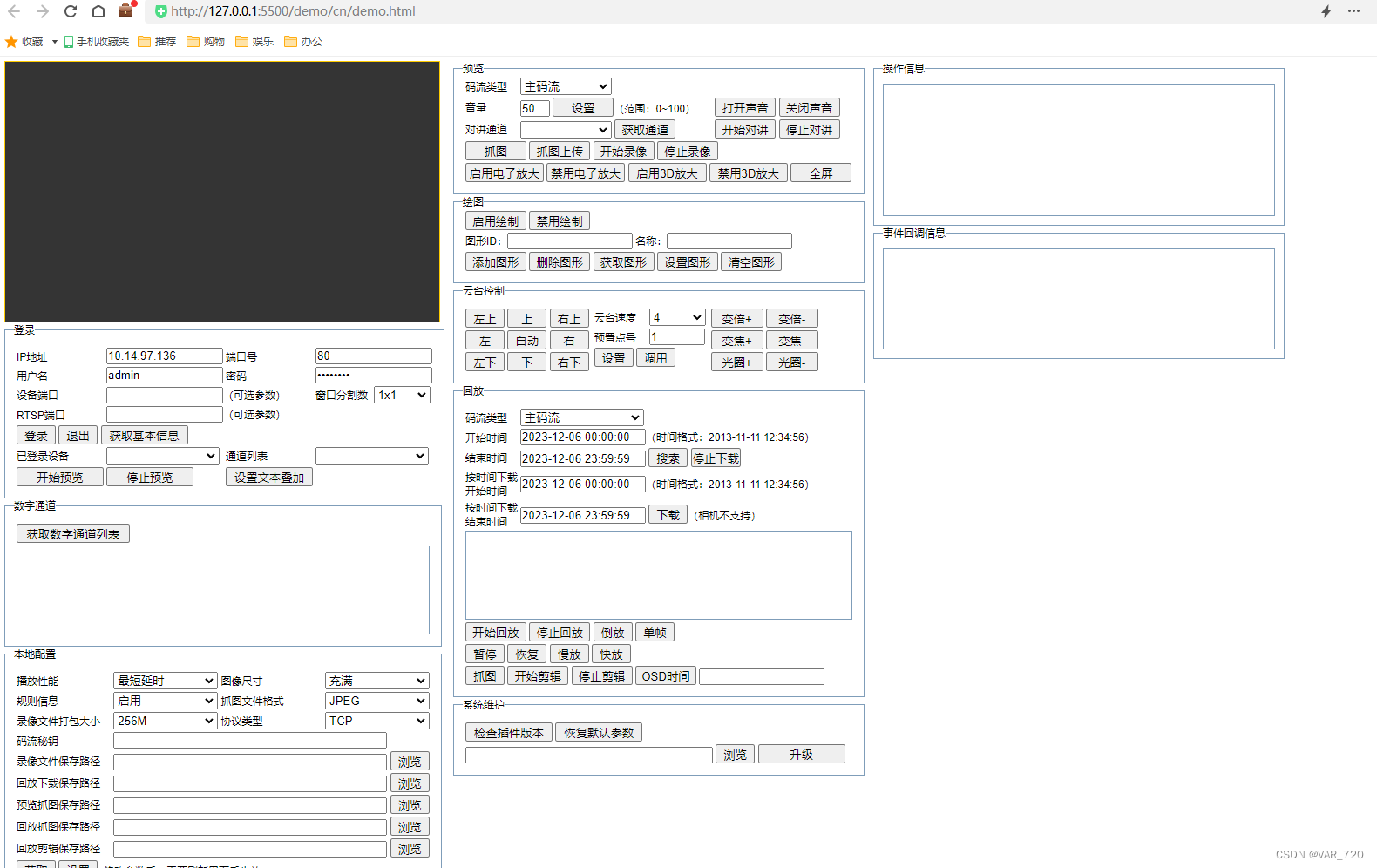
Task: Go back with the browser back arrow
Action: (14, 11)
